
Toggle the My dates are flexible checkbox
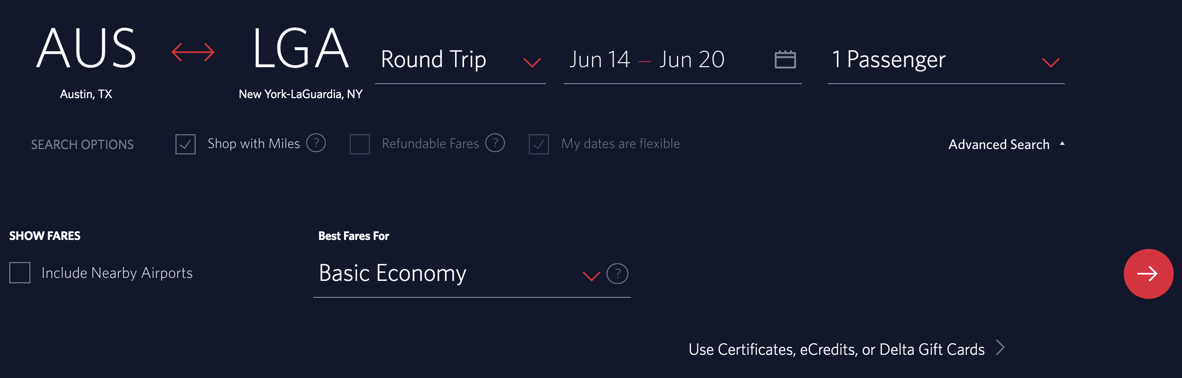(x=538, y=144)
